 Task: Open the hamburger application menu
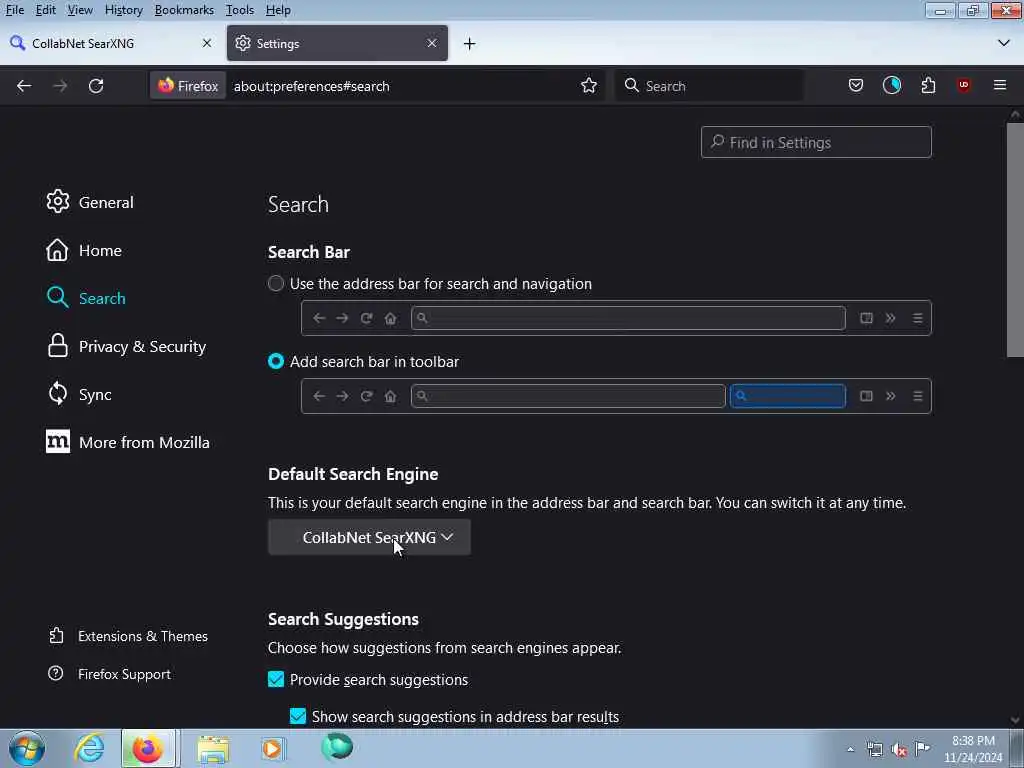coord(1000,86)
